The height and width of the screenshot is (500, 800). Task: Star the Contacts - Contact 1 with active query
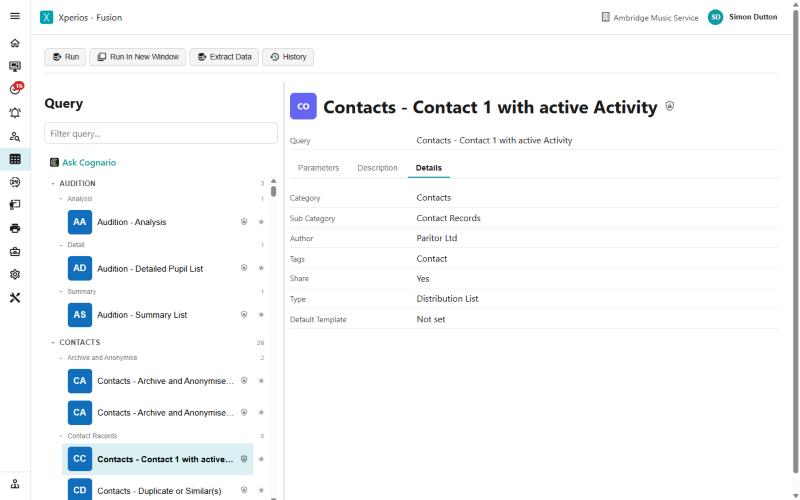point(261,459)
